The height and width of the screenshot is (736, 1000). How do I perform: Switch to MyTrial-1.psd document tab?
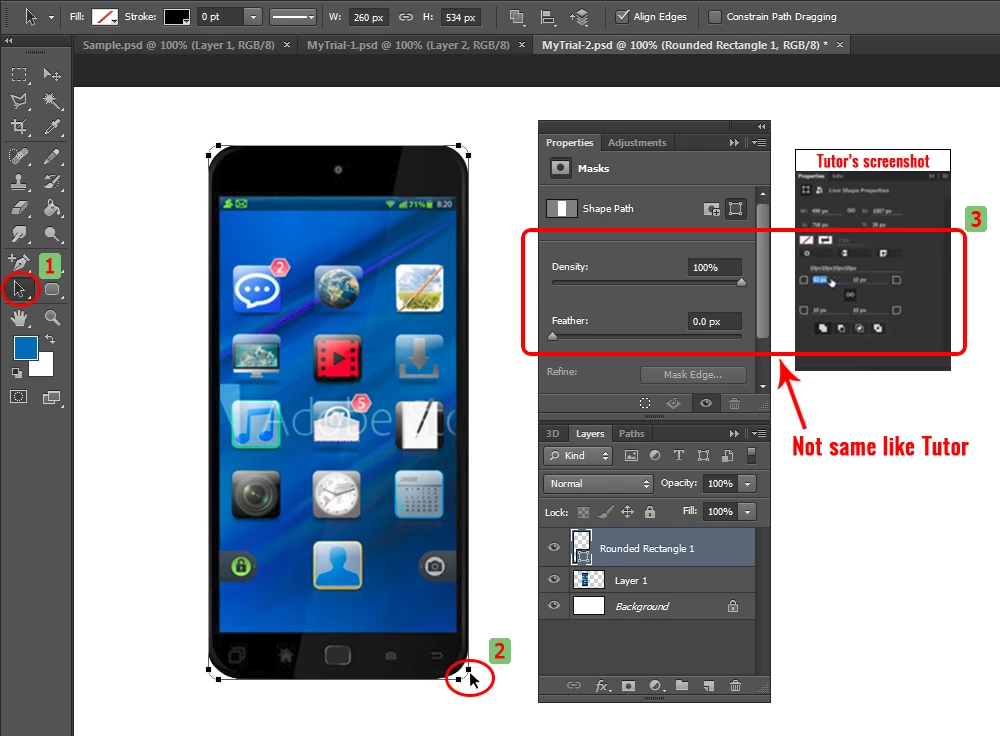click(408, 45)
